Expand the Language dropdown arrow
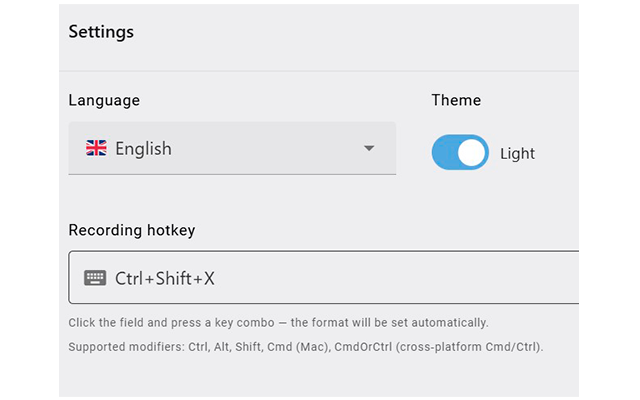Image resolution: width=640 pixels, height=400 pixels. point(369,149)
